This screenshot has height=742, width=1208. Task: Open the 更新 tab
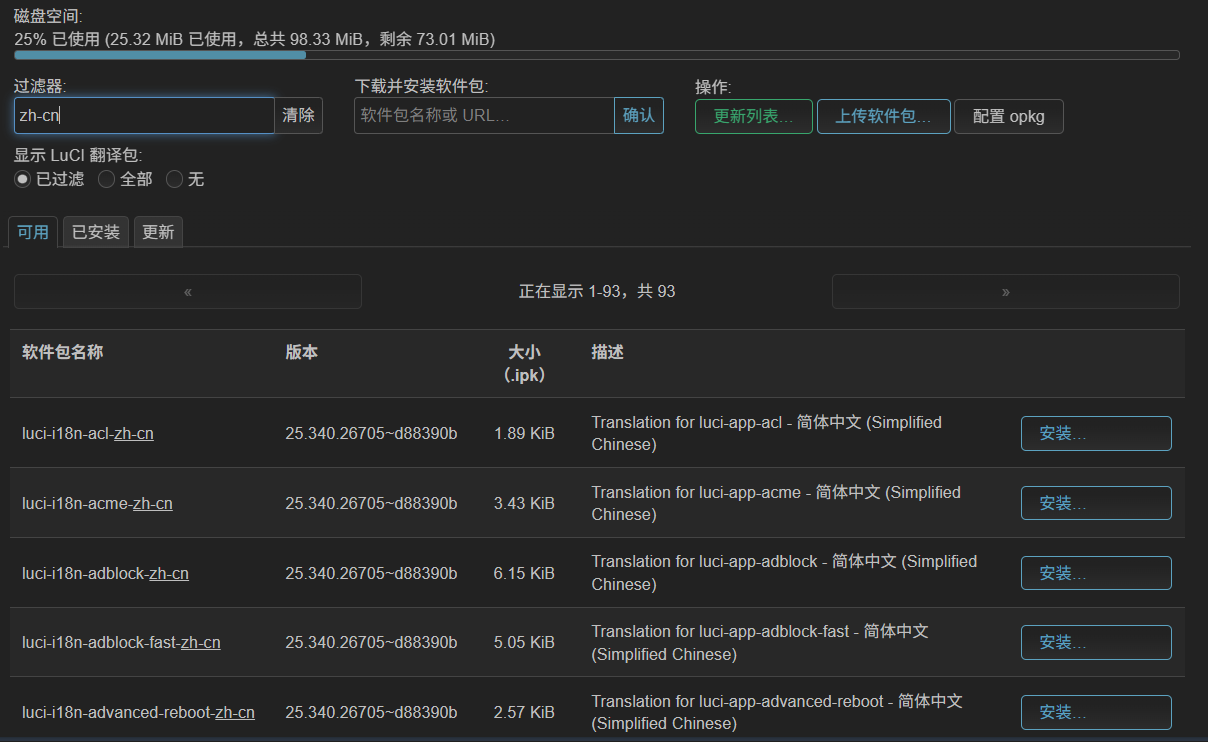(x=158, y=232)
